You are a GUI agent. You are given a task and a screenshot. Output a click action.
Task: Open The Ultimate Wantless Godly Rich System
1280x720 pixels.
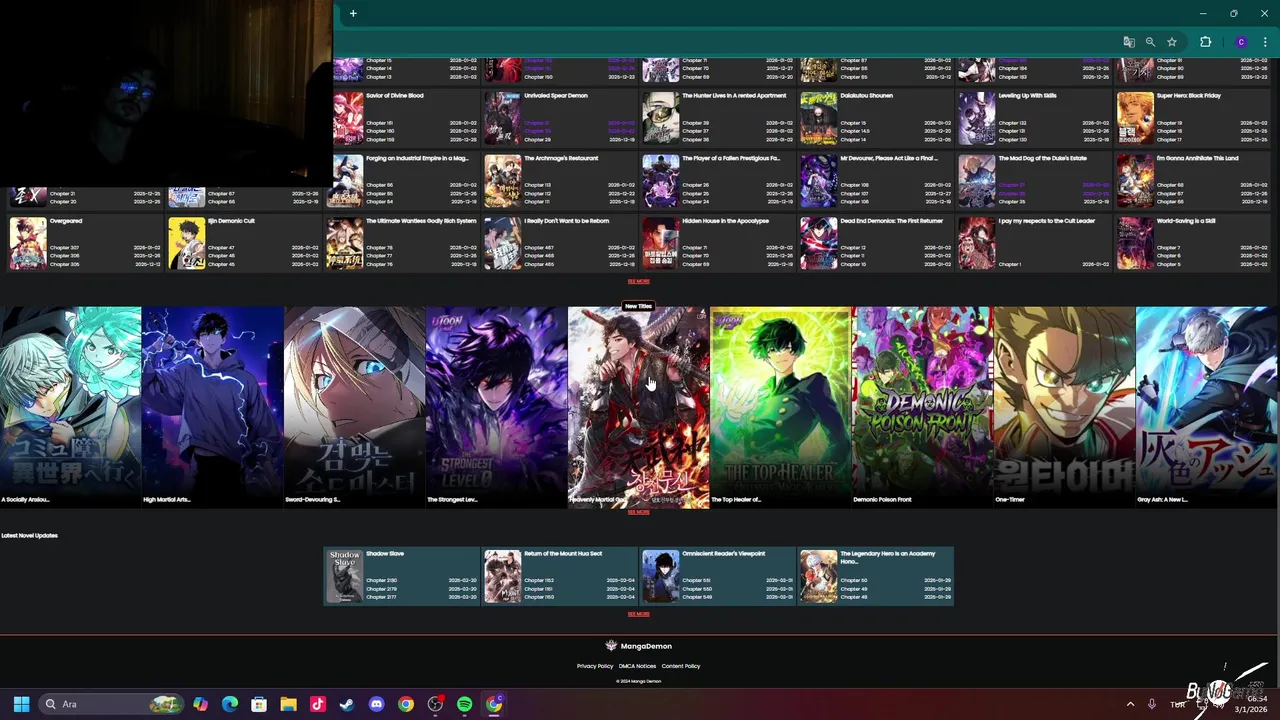tap(421, 221)
